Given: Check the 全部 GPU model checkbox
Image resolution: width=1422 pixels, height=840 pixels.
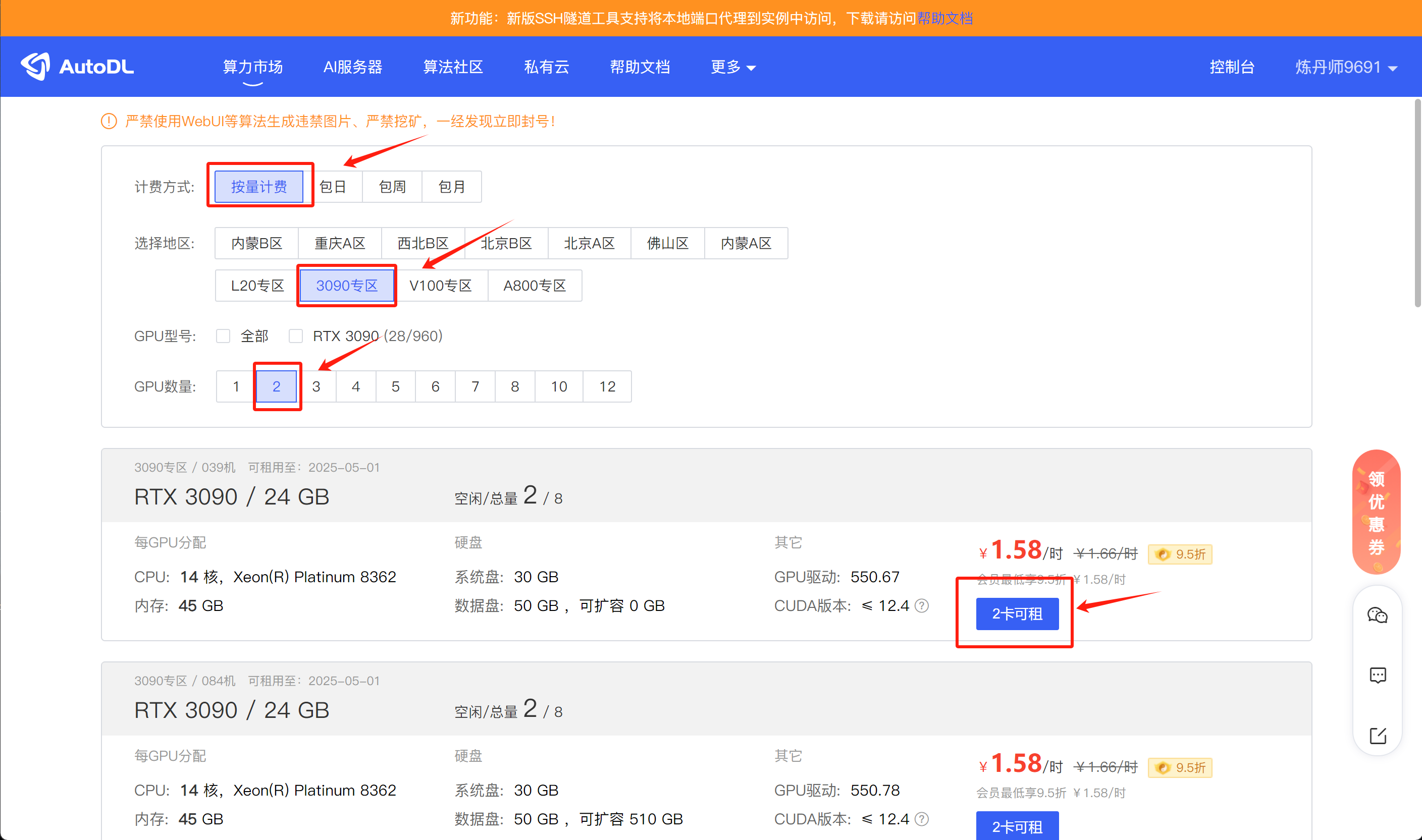Looking at the screenshot, I should tap(223, 336).
